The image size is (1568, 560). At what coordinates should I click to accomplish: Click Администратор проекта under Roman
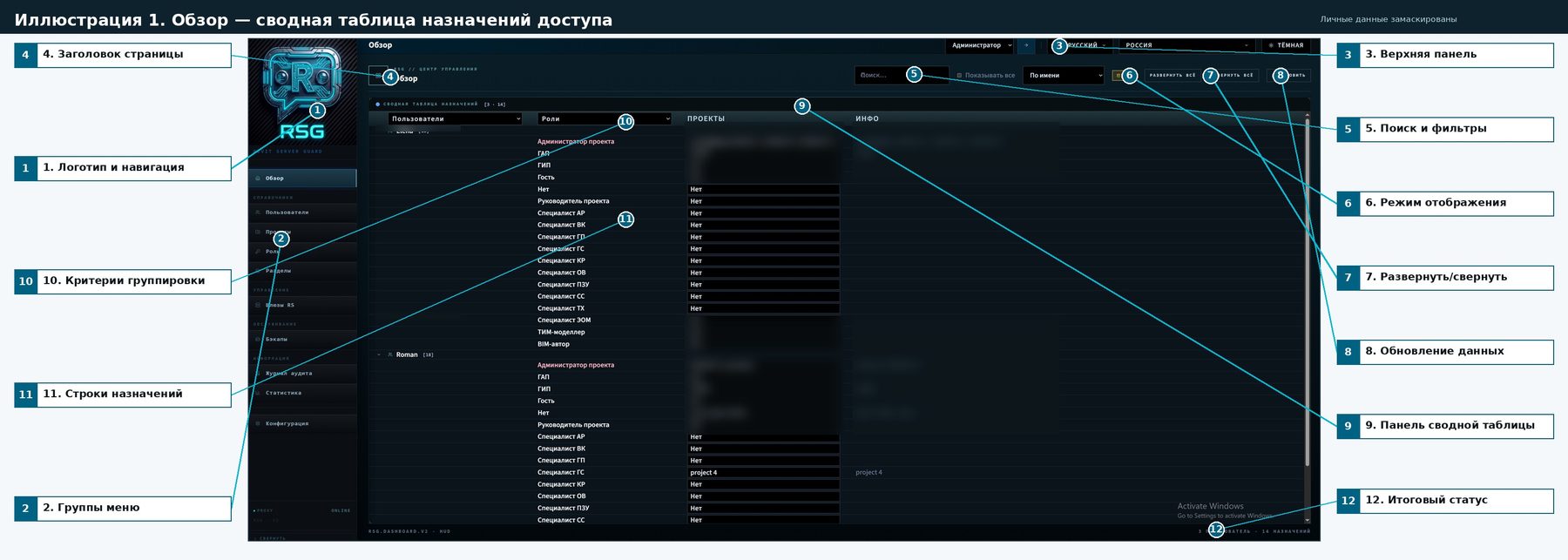[x=576, y=365]
